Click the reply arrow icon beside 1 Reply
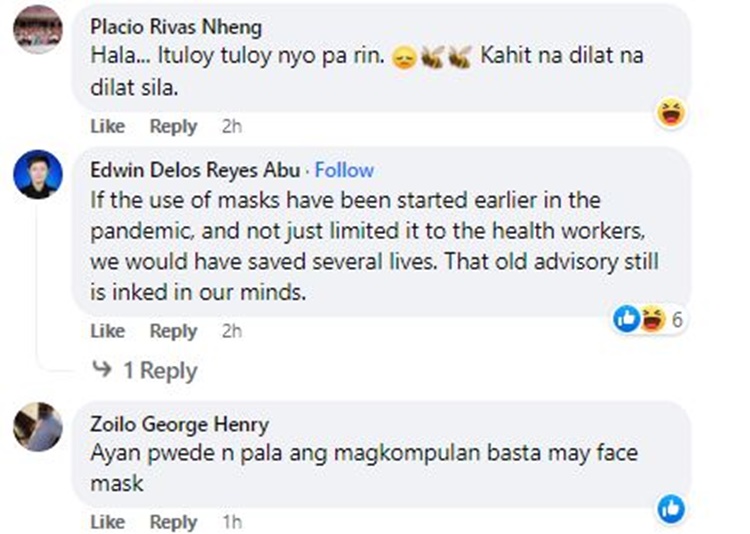 click(x=101, y=371)
